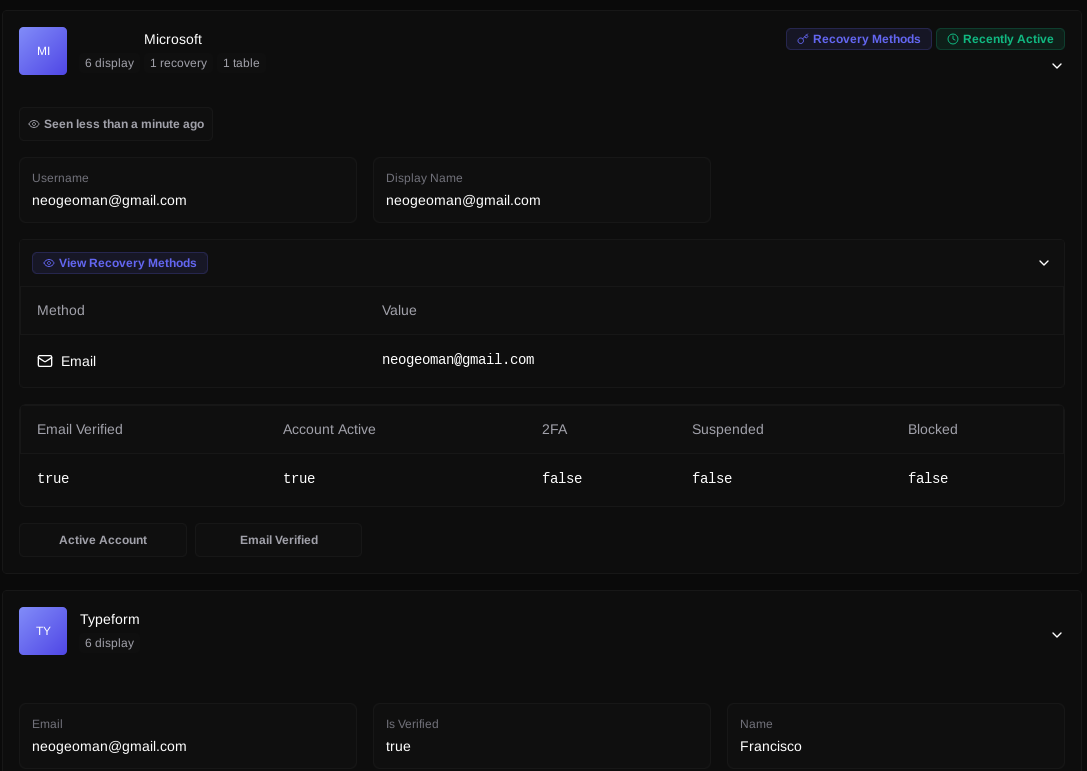The image size is (1087, 771).
Task: Collapse the Microsoft account card chevron
Action: (1056, 66)
